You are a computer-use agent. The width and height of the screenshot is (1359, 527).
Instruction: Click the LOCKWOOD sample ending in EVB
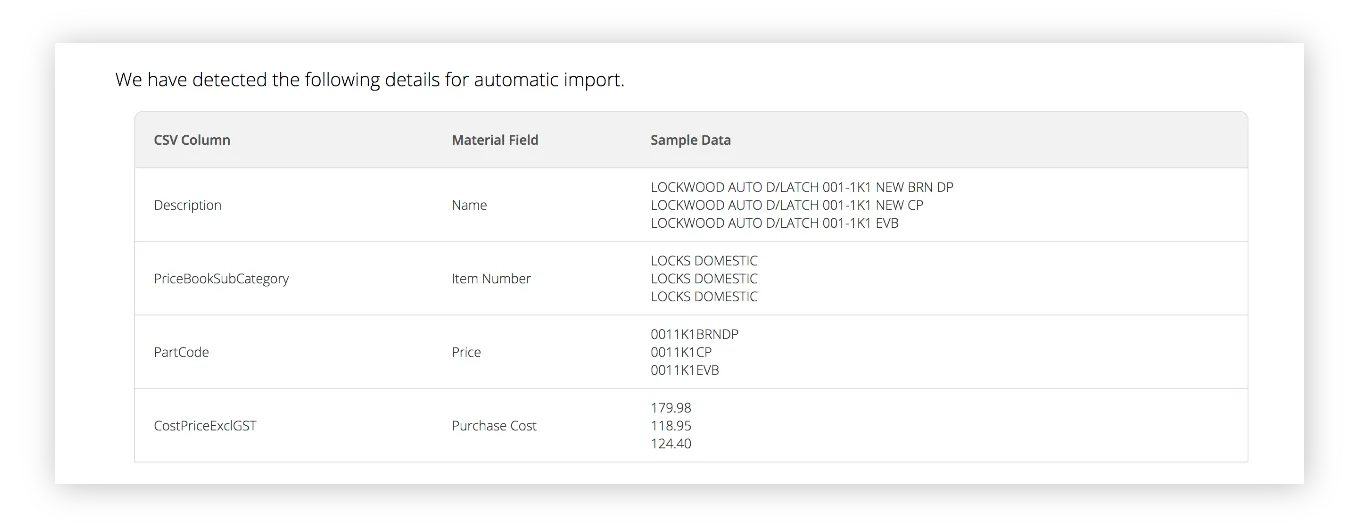(774, 223)
